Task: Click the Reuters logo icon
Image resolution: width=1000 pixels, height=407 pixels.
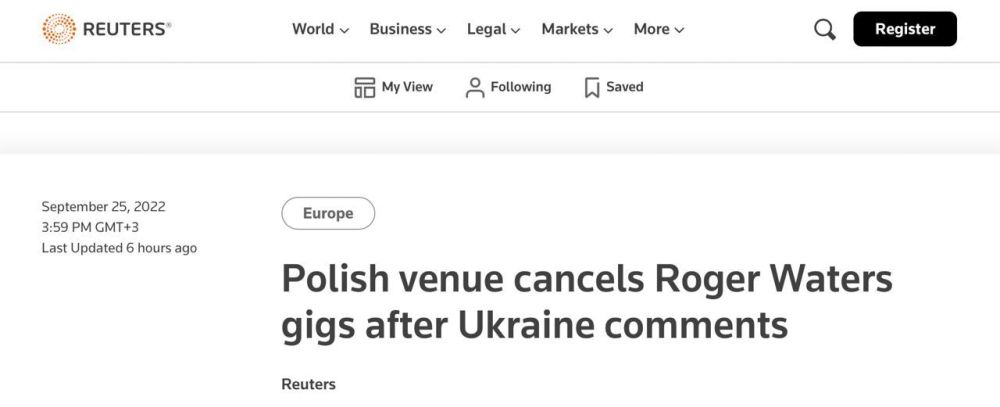Action: 60,29
